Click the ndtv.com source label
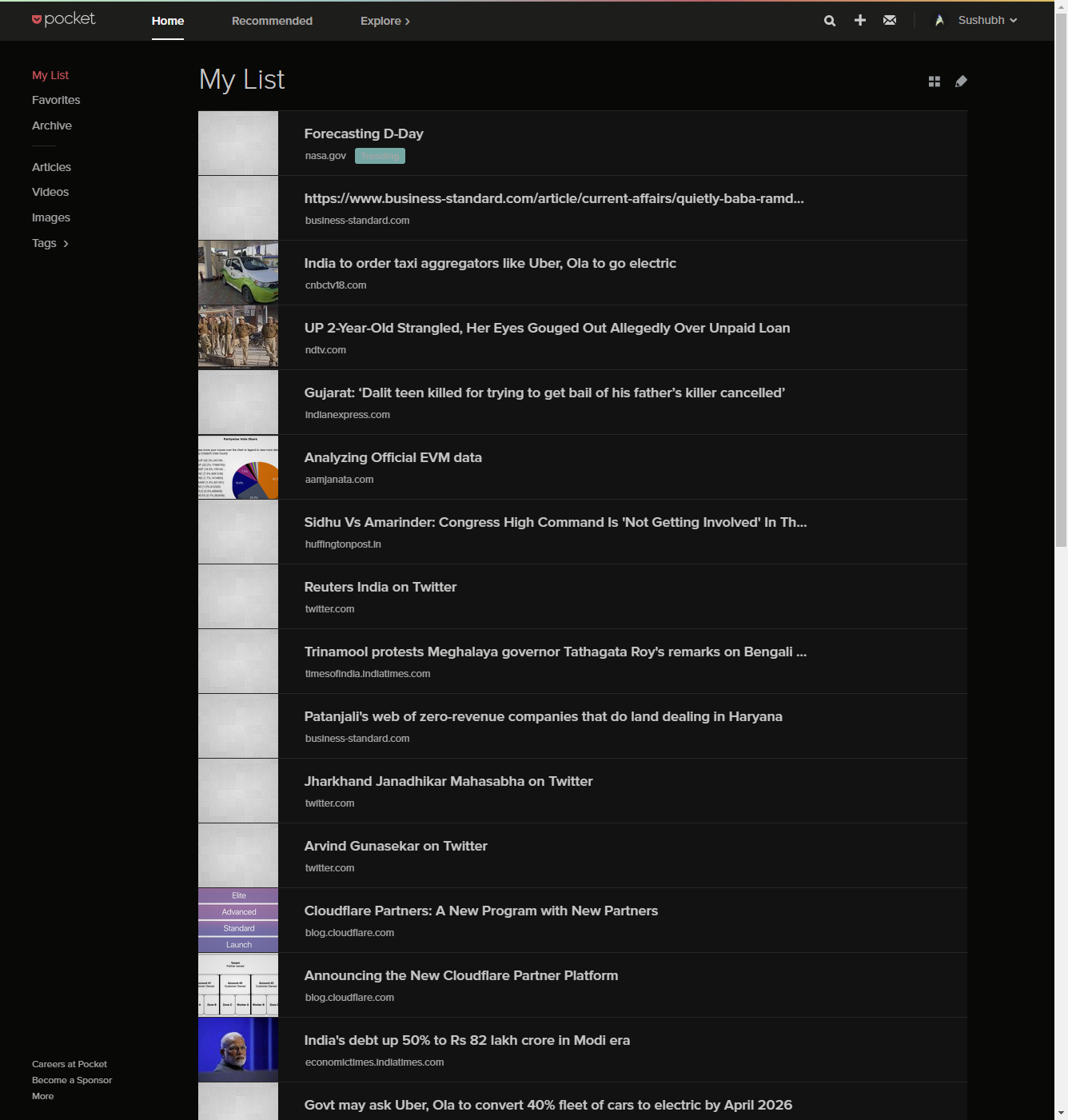Screen dimensions: 1068x1120 325,350
